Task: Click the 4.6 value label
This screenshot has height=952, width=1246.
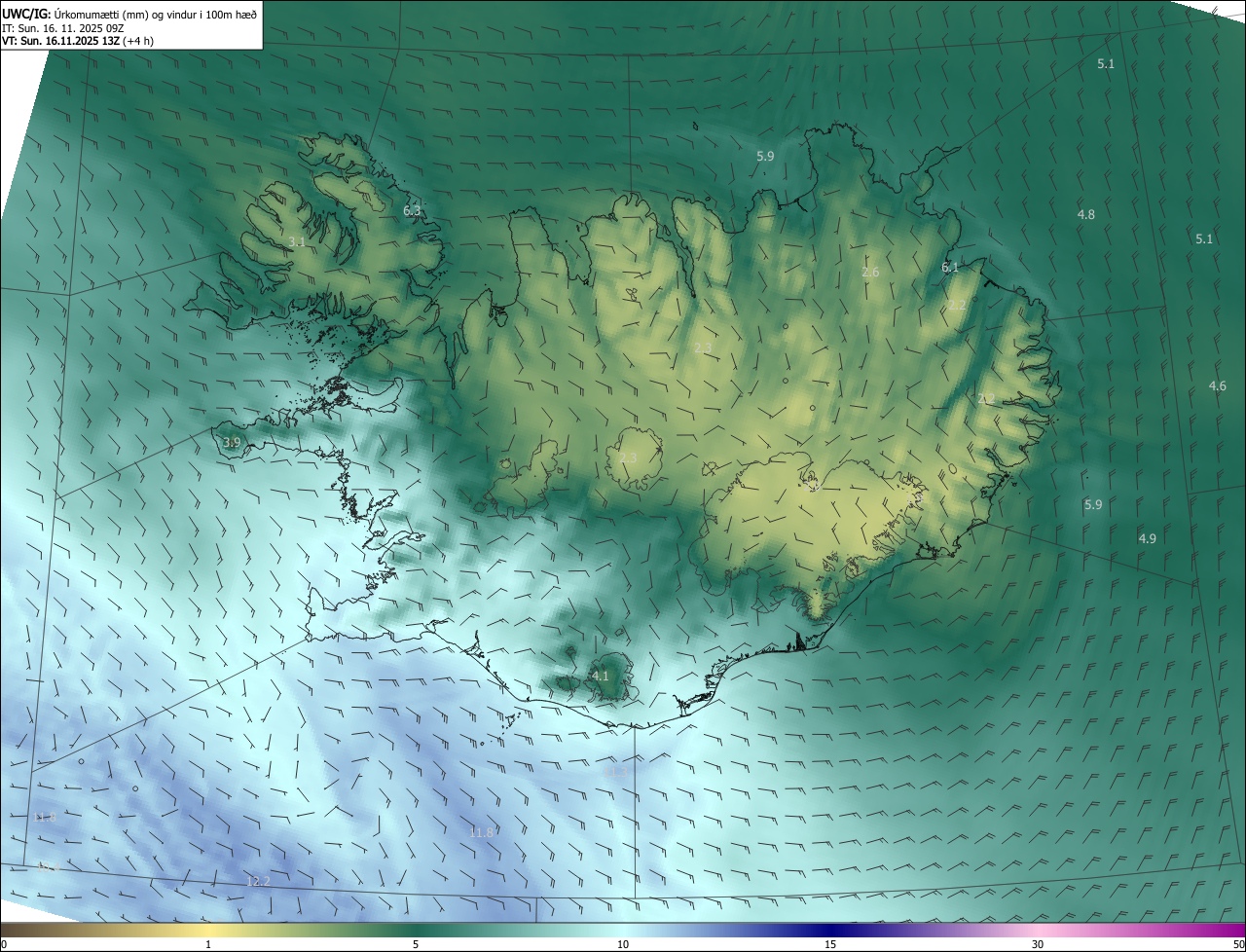Action: coord(1217,386)
